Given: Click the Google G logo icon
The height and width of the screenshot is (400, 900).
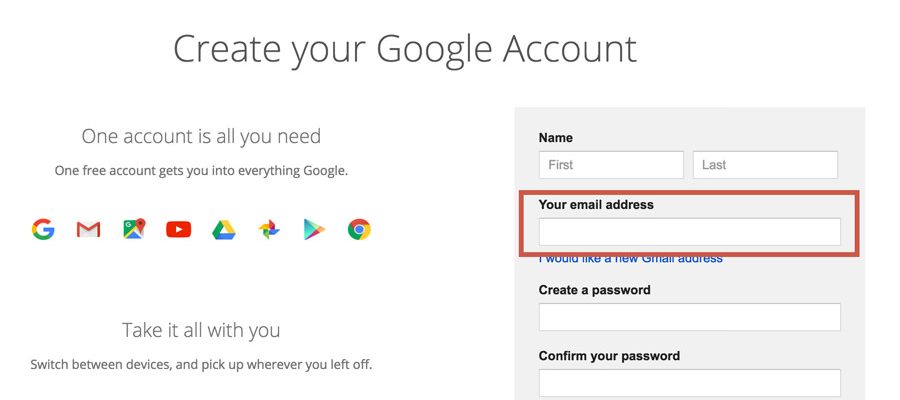Looking at the screenshot, I should [43, 230].
